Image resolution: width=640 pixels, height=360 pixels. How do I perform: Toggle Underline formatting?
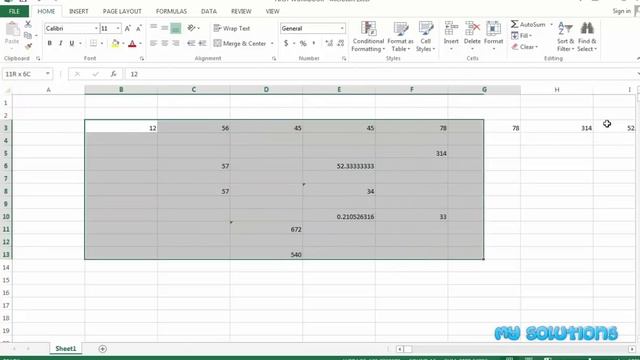[71, 43]
